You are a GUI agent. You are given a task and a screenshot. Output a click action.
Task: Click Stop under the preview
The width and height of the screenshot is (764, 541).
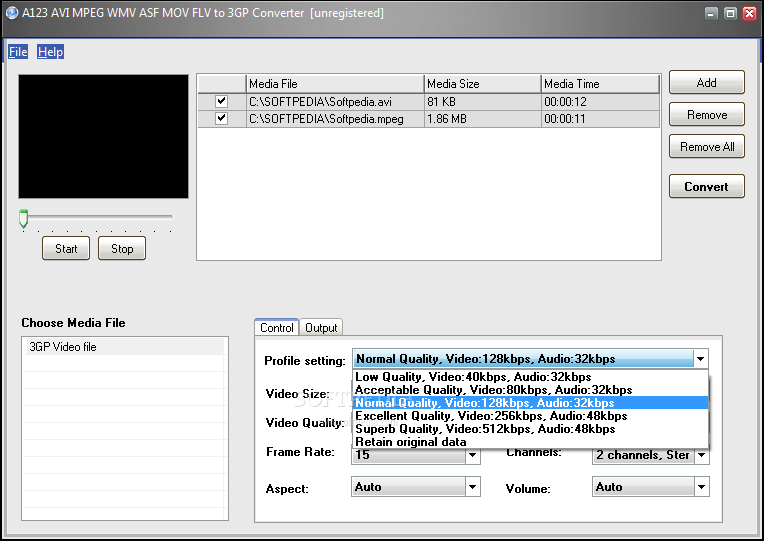coord(122,249)
